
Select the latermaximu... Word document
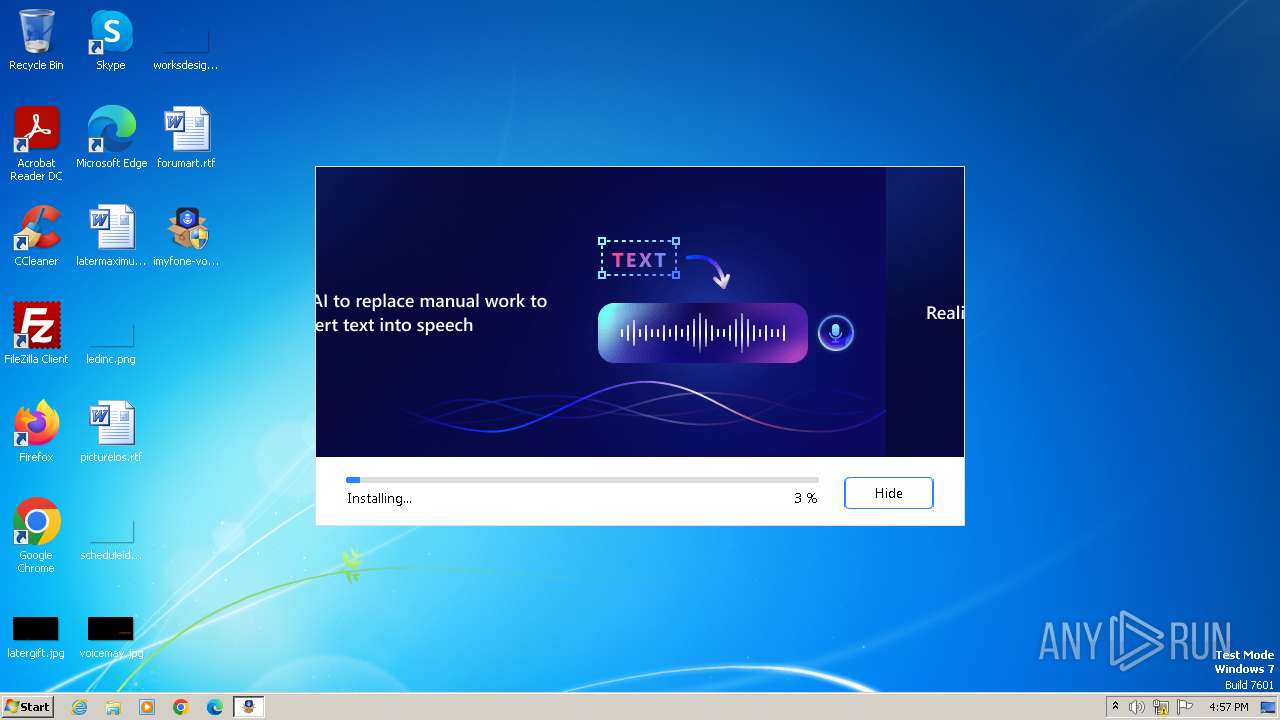[111, 236]
